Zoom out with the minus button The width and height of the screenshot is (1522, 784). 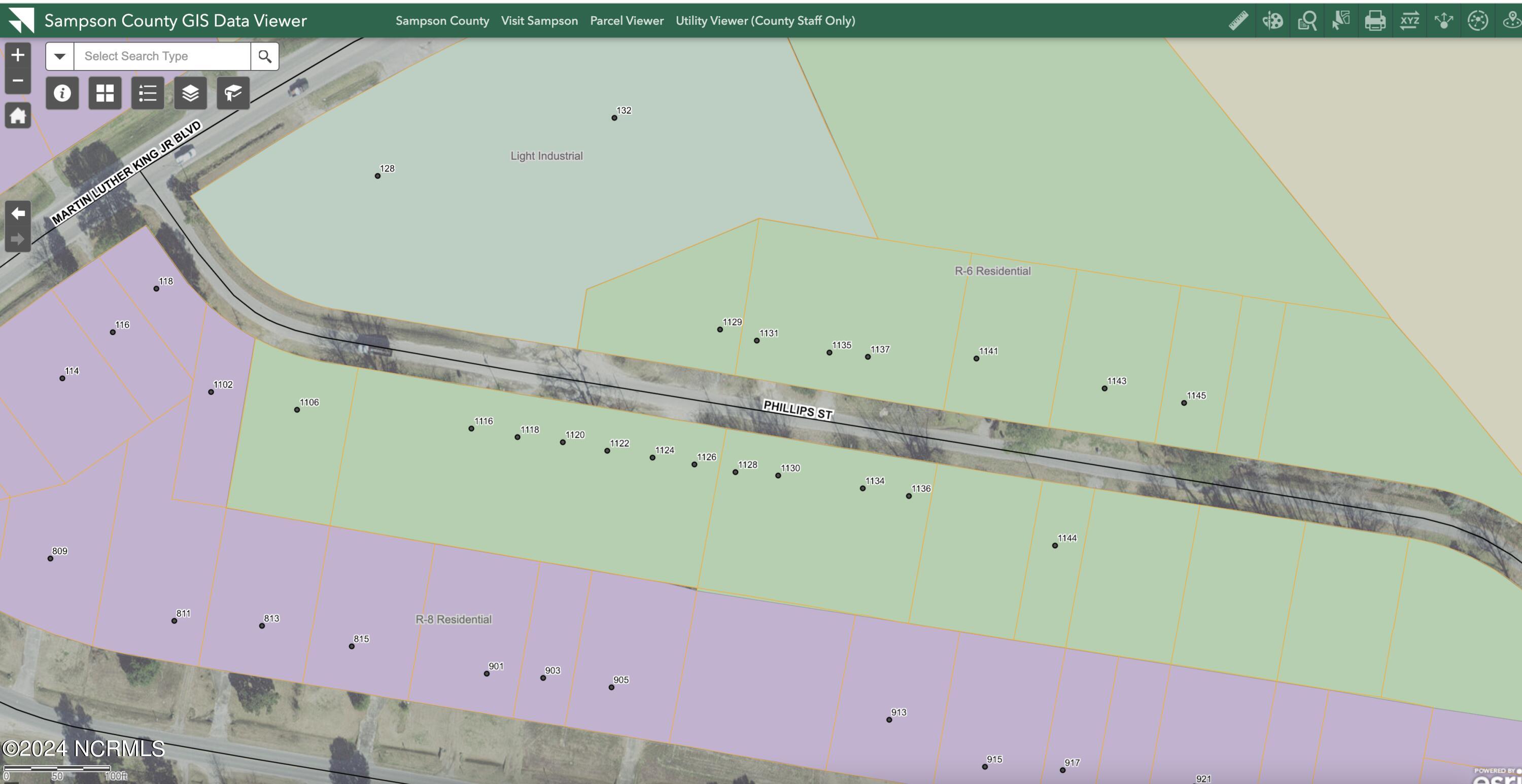tap(18, 80)
